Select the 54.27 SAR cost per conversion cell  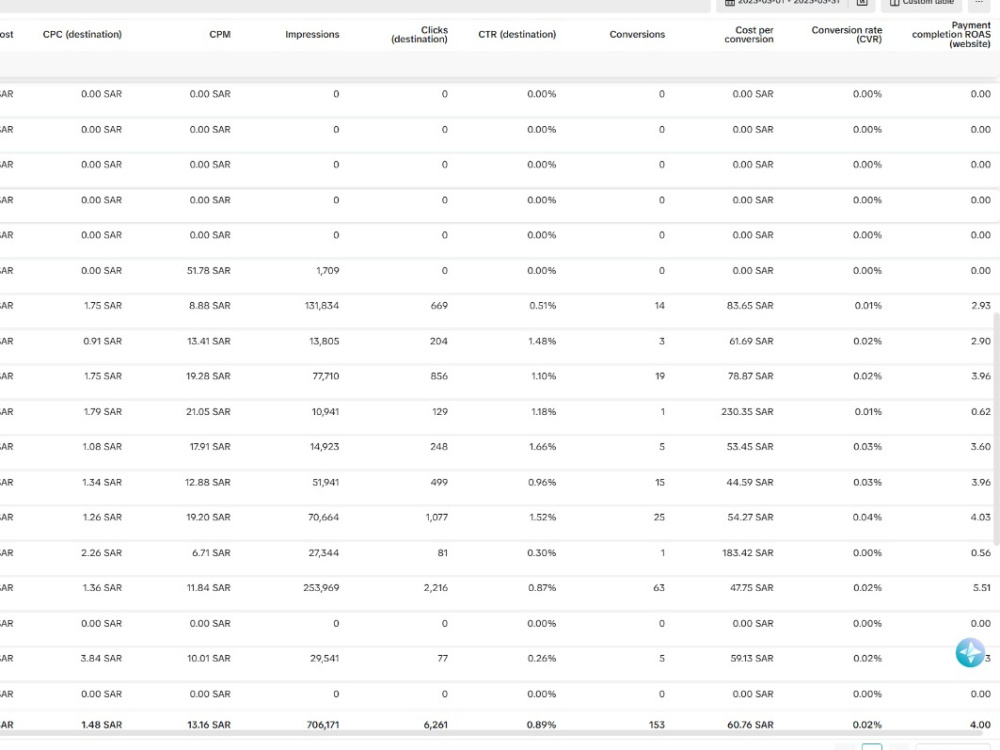pyautogui.click(x=751, y=518)
